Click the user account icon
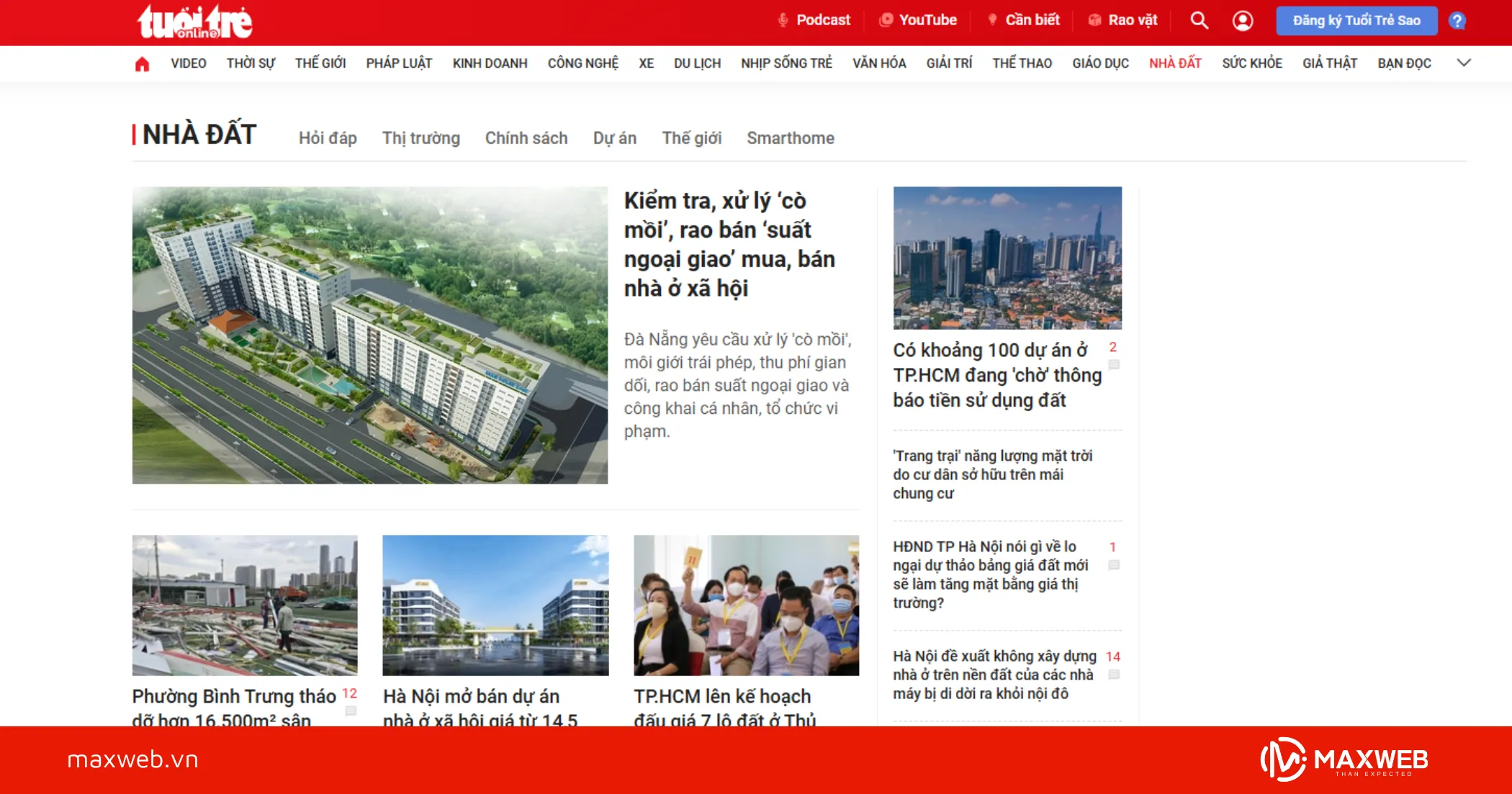The height and width of the screenshot is (794, 1512). (x=1242, y=21)
